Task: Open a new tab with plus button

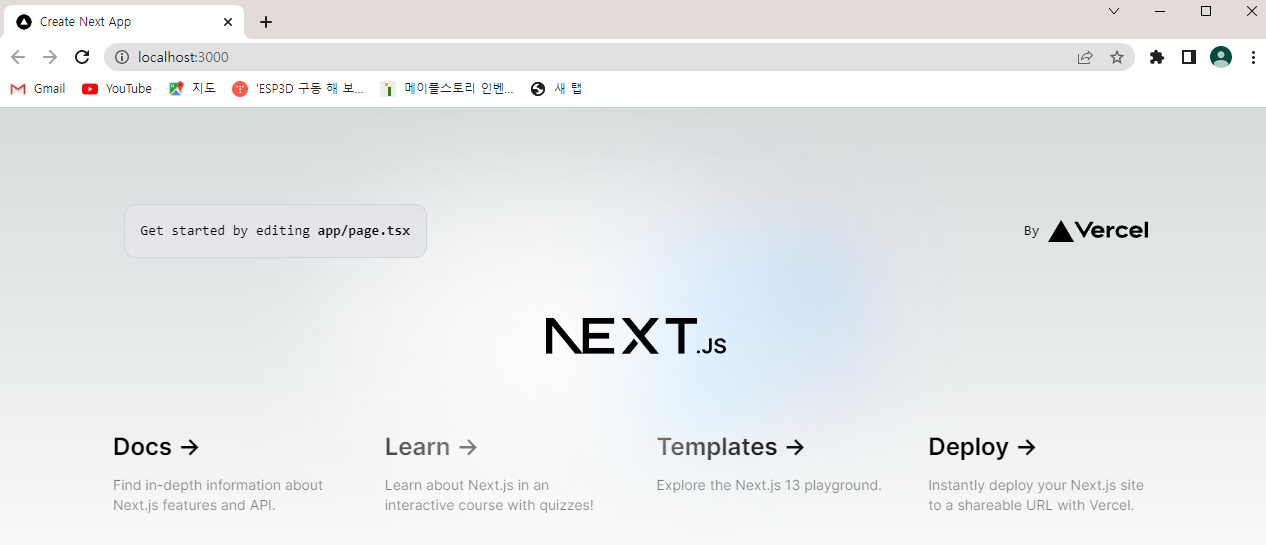Action: (266, 22)
